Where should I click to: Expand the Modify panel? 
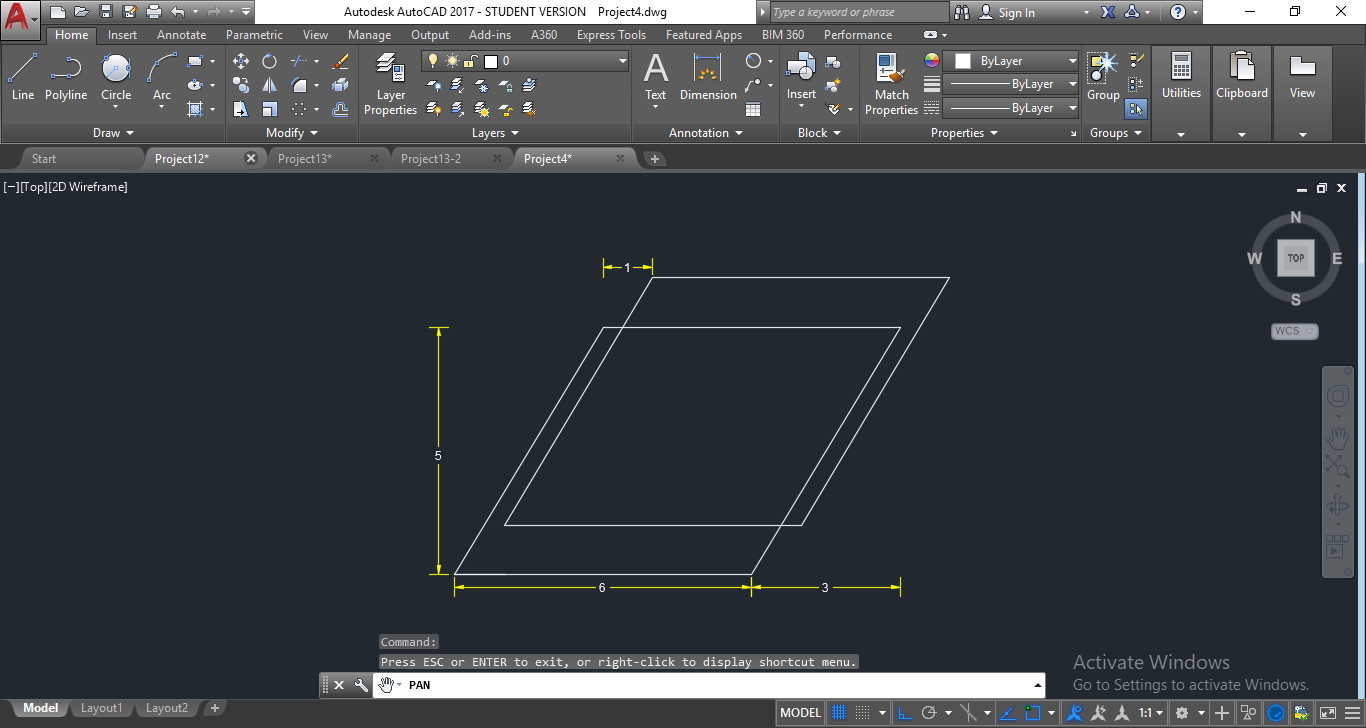point(289,132)
